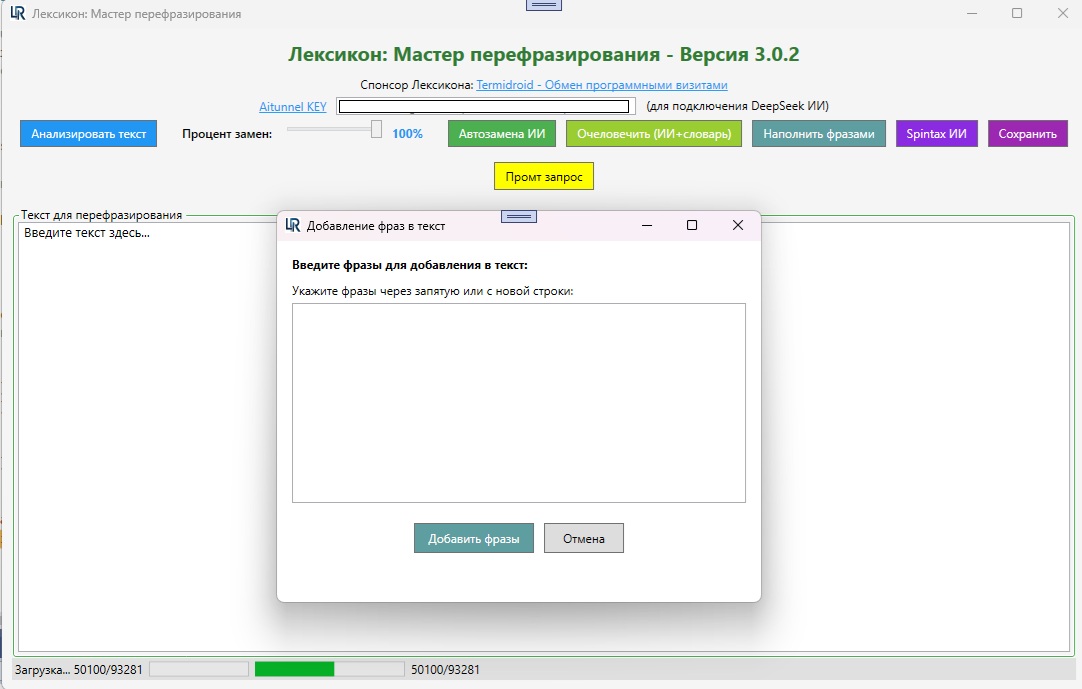Close the 'Добавление фраз в текст' dialog

738,225
